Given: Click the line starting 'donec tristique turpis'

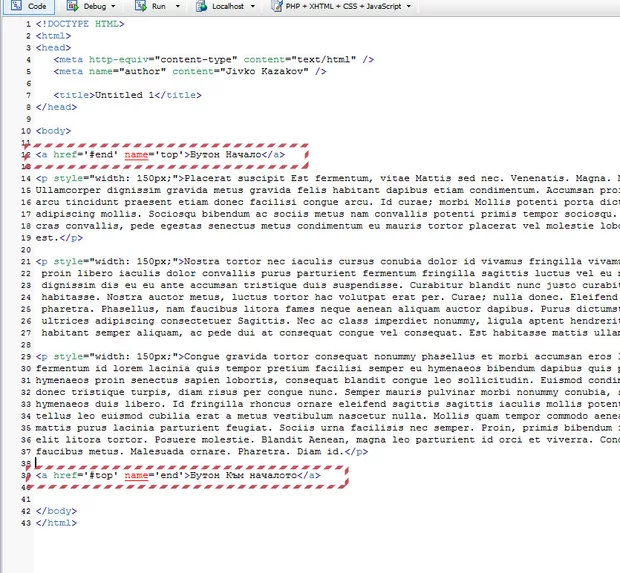Looking at the screenshot, I should (x=328, y=392).
